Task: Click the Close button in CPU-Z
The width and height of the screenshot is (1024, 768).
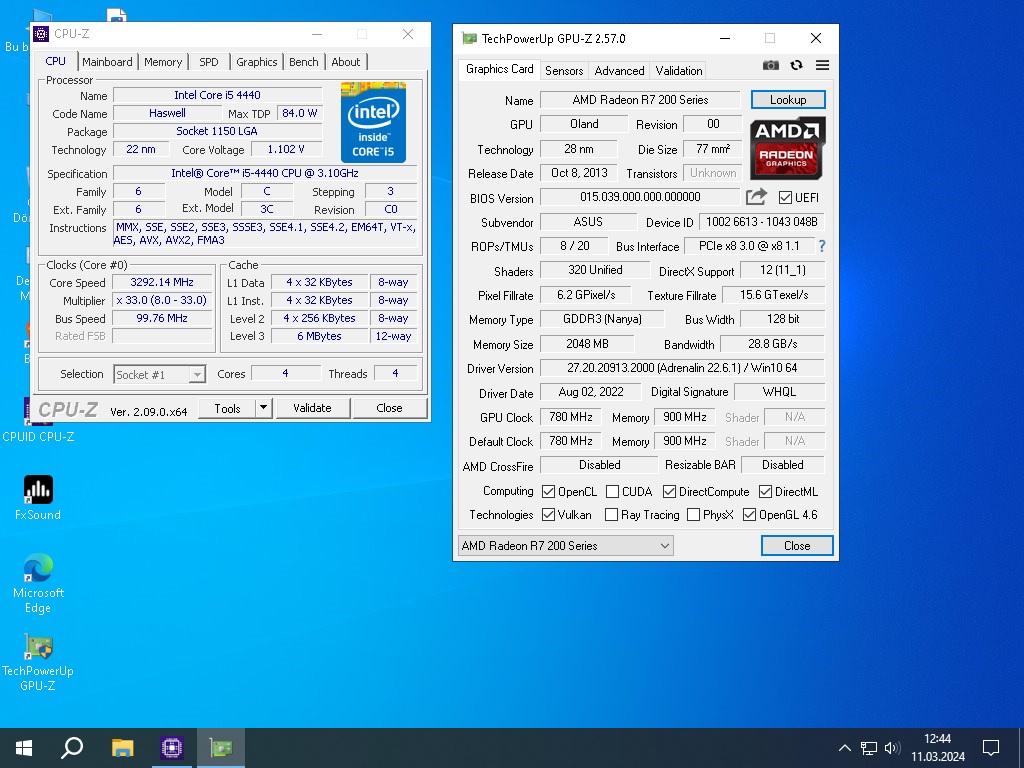Action: pos(389,408)
